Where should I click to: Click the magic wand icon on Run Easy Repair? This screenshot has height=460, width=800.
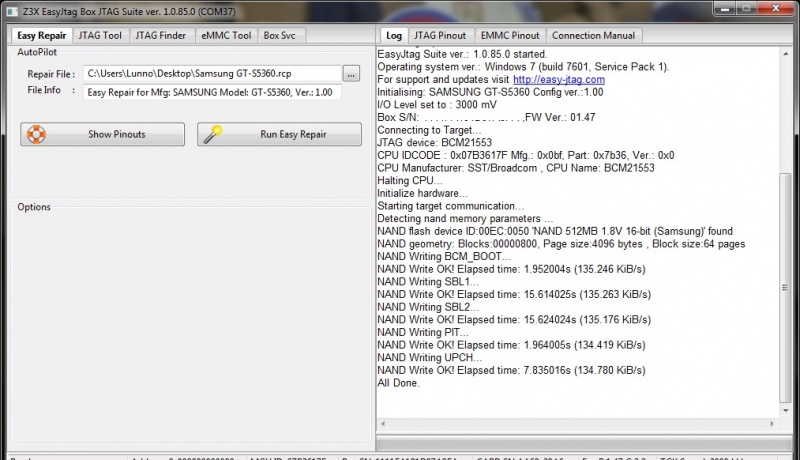point(213,134)
